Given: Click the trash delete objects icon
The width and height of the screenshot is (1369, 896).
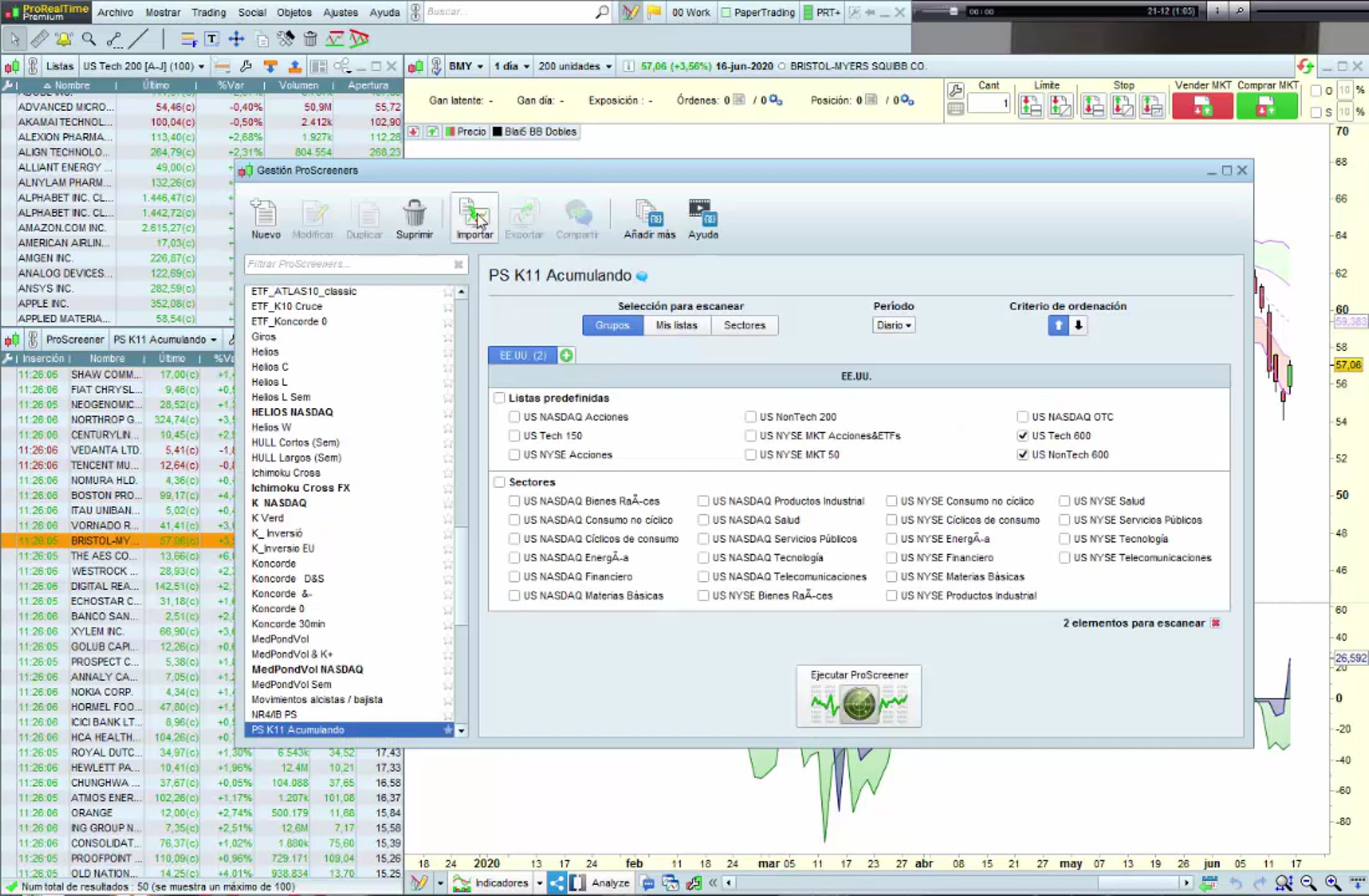Looking at the screenshot, I should 310,39.
